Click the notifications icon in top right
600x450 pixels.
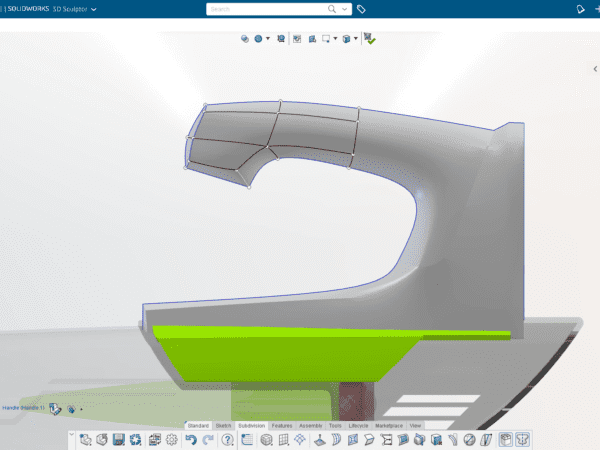click(579, 9)
